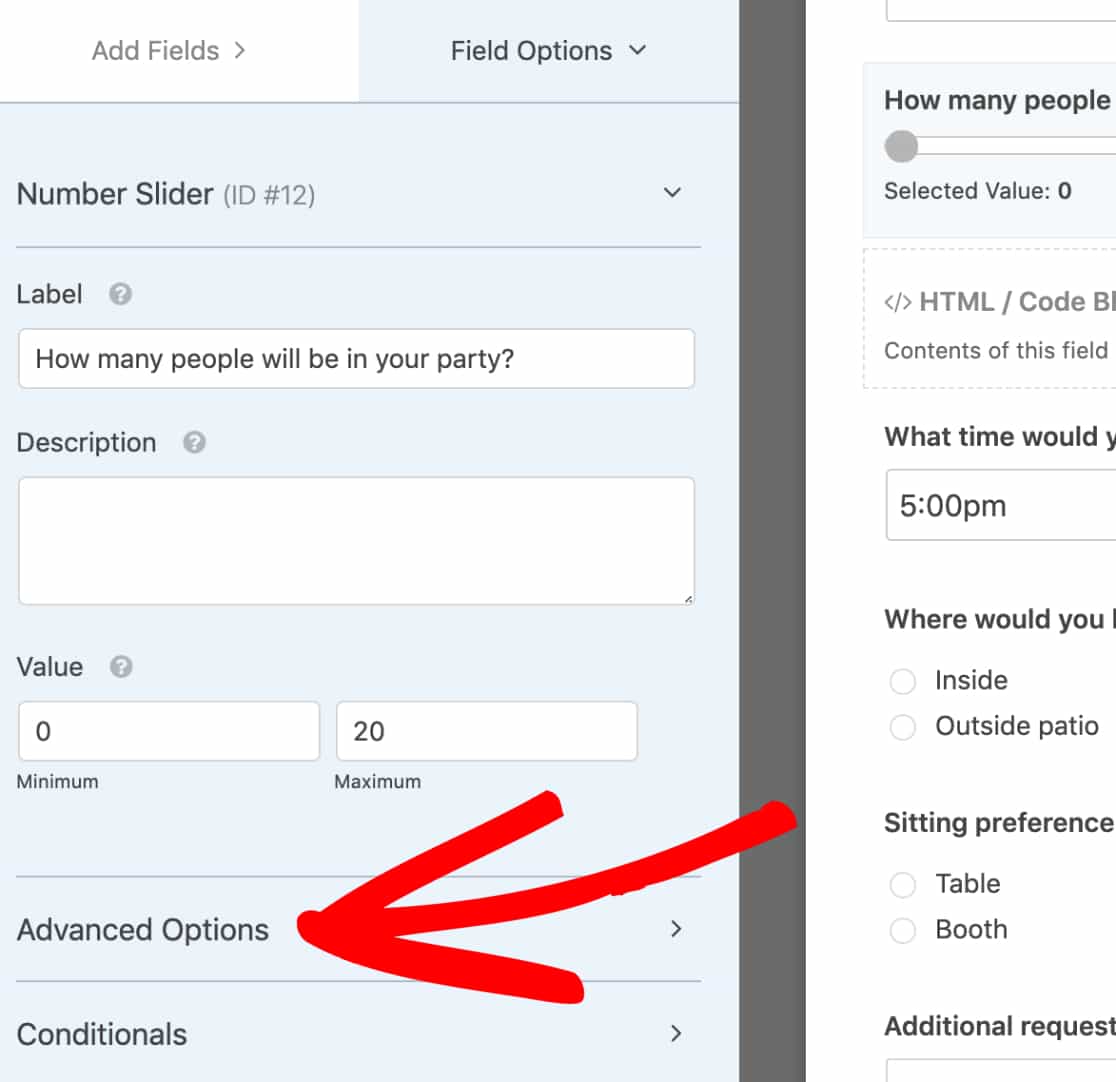
Task: Choose Booth as sitting preference
Action: pos(903,930)
